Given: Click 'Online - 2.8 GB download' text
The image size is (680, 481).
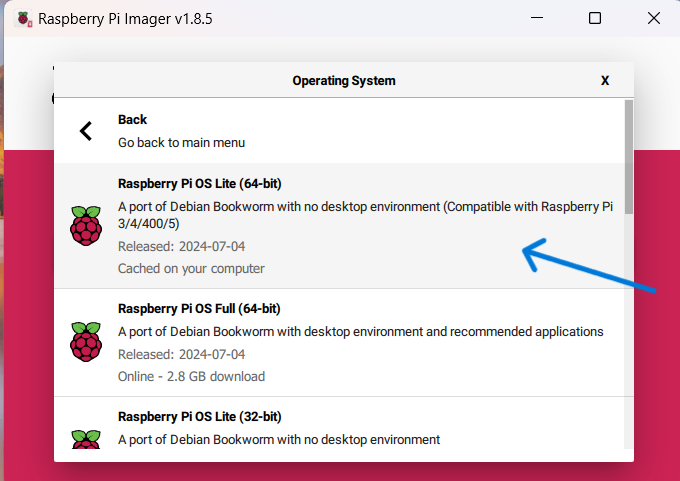Looking at the screenshot, I should point(191,376).
